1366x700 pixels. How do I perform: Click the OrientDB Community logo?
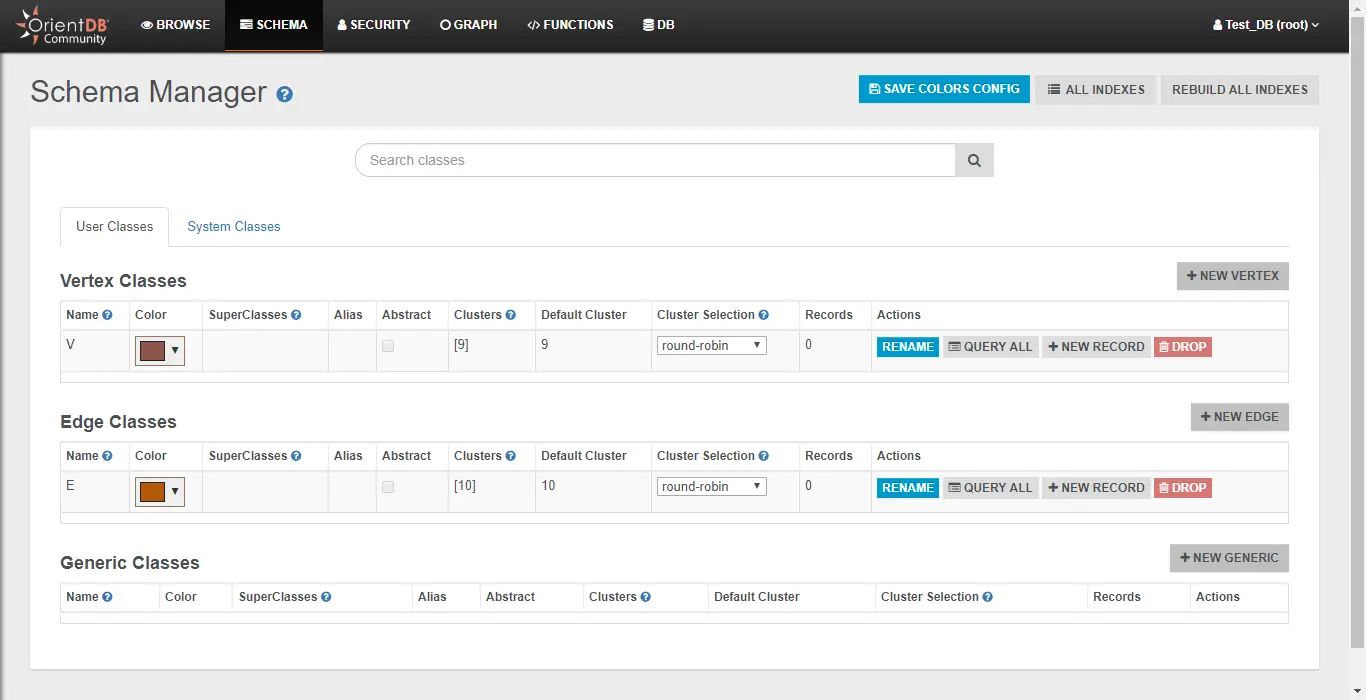pyautogui.click(x=61, y=26)
